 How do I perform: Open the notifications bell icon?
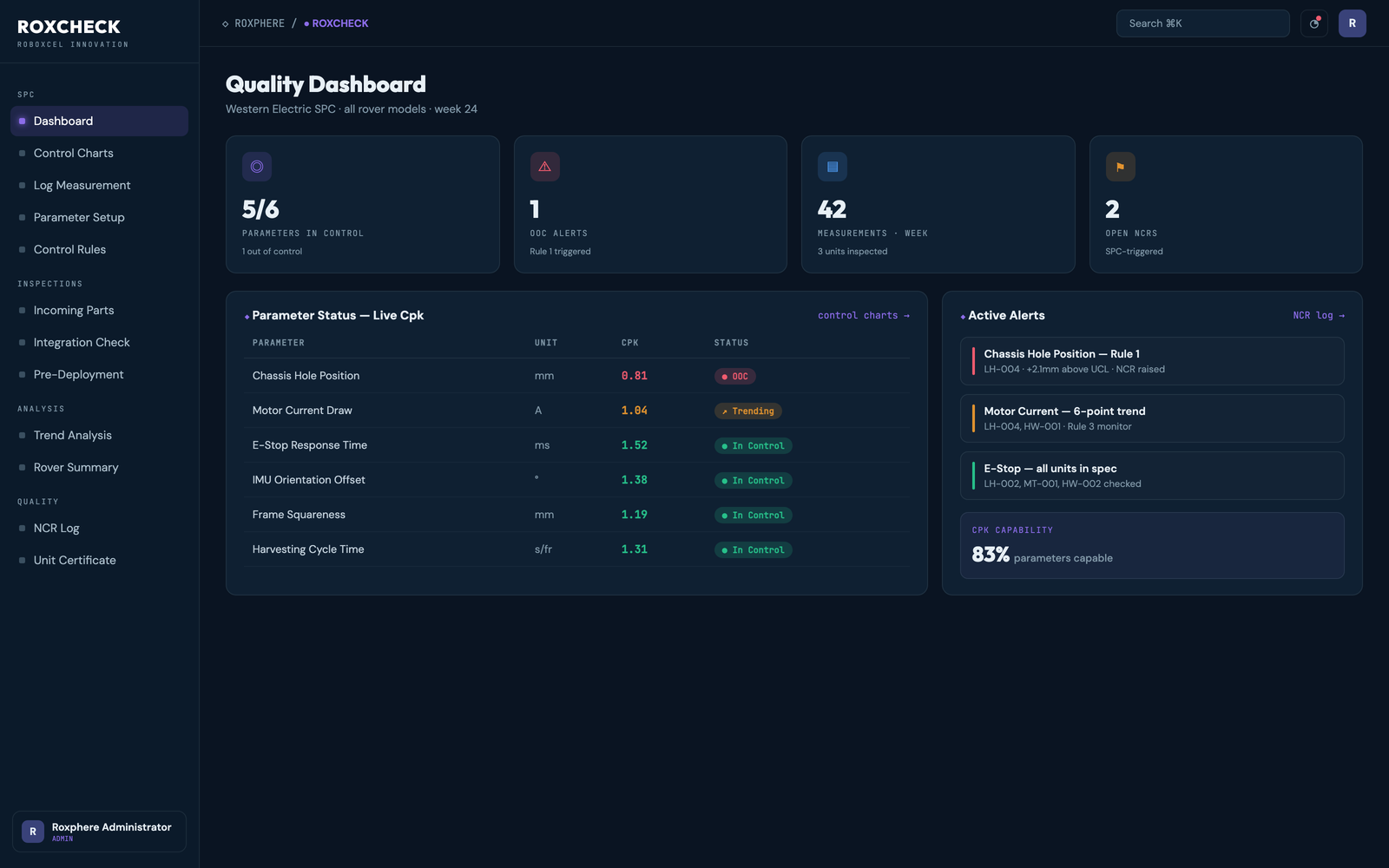pyautogui.click(x=1314, y=23)
